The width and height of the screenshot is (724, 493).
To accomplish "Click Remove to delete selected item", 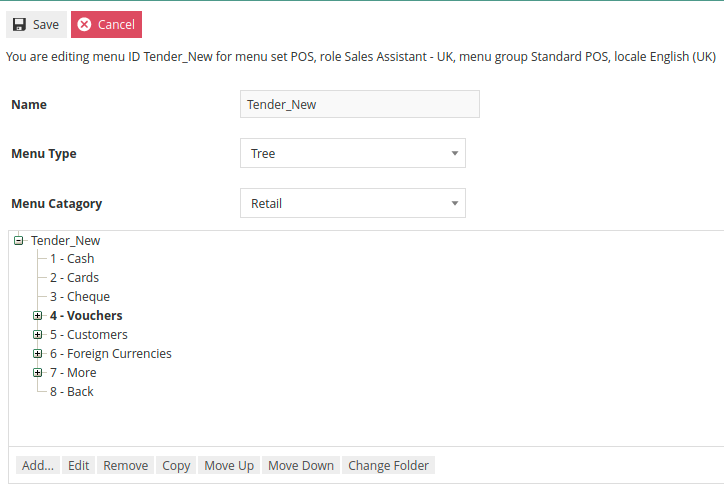I will (125, 465).
